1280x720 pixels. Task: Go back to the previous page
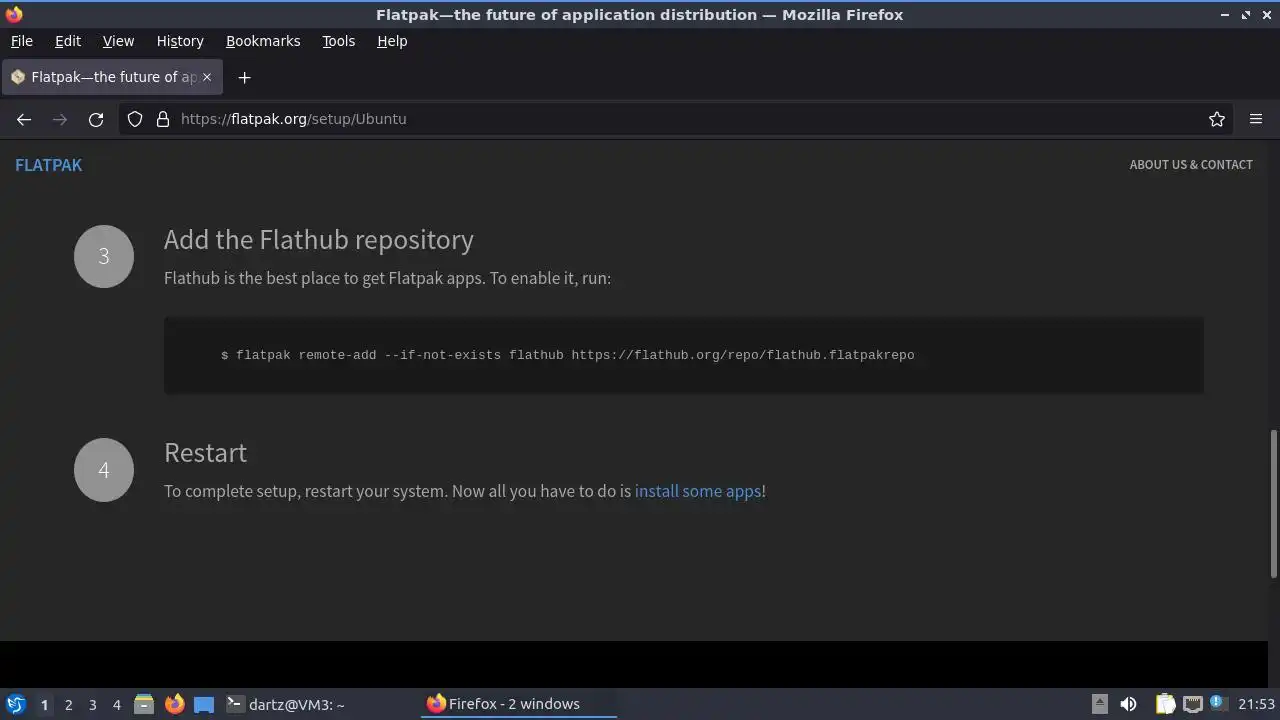pos(24,119)
